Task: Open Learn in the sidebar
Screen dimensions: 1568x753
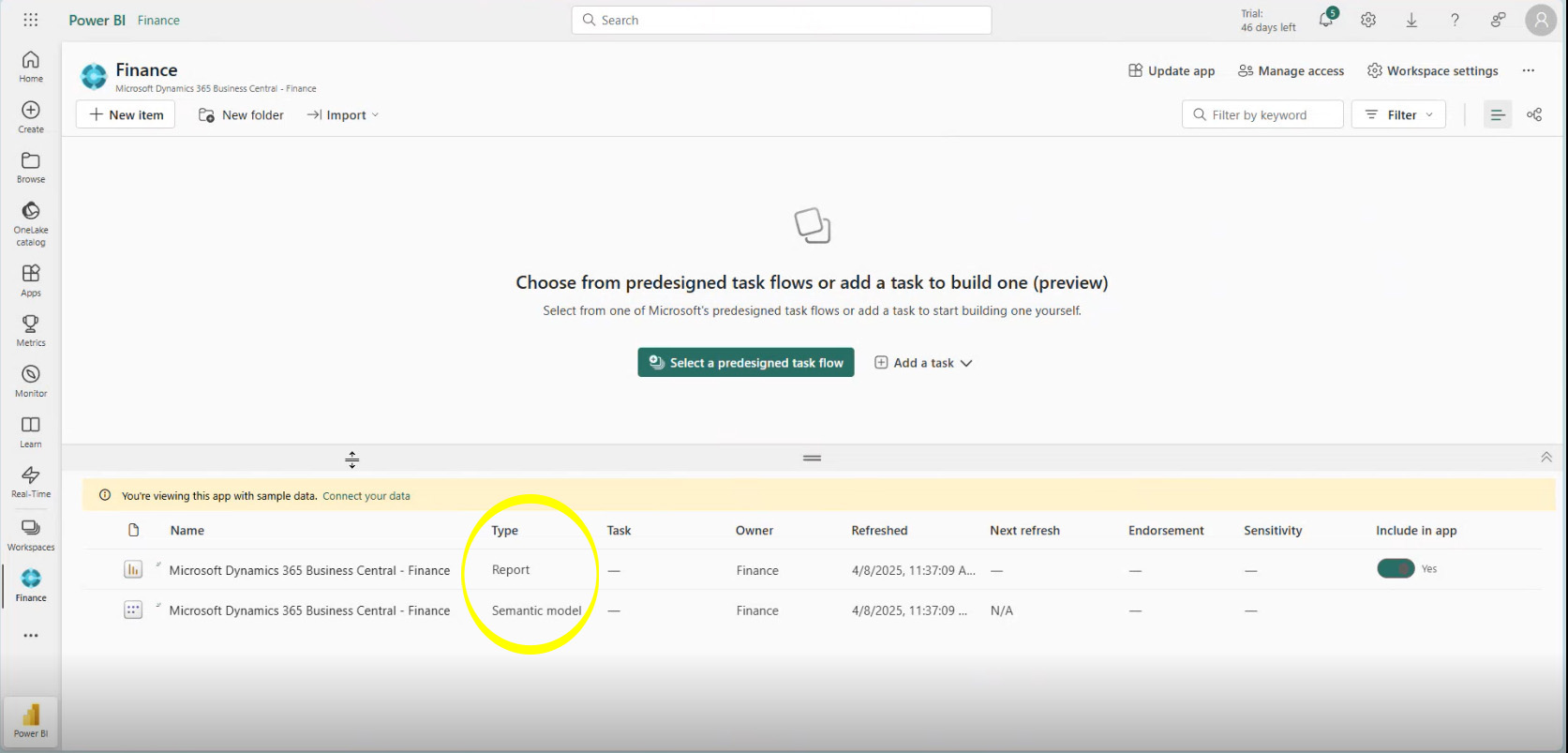Action: (31, 431)
